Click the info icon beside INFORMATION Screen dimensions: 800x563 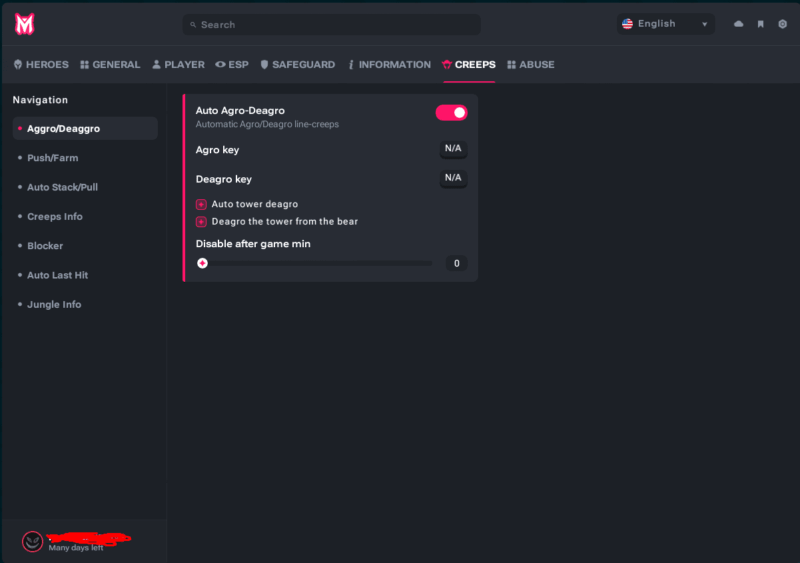pos(351,64)
